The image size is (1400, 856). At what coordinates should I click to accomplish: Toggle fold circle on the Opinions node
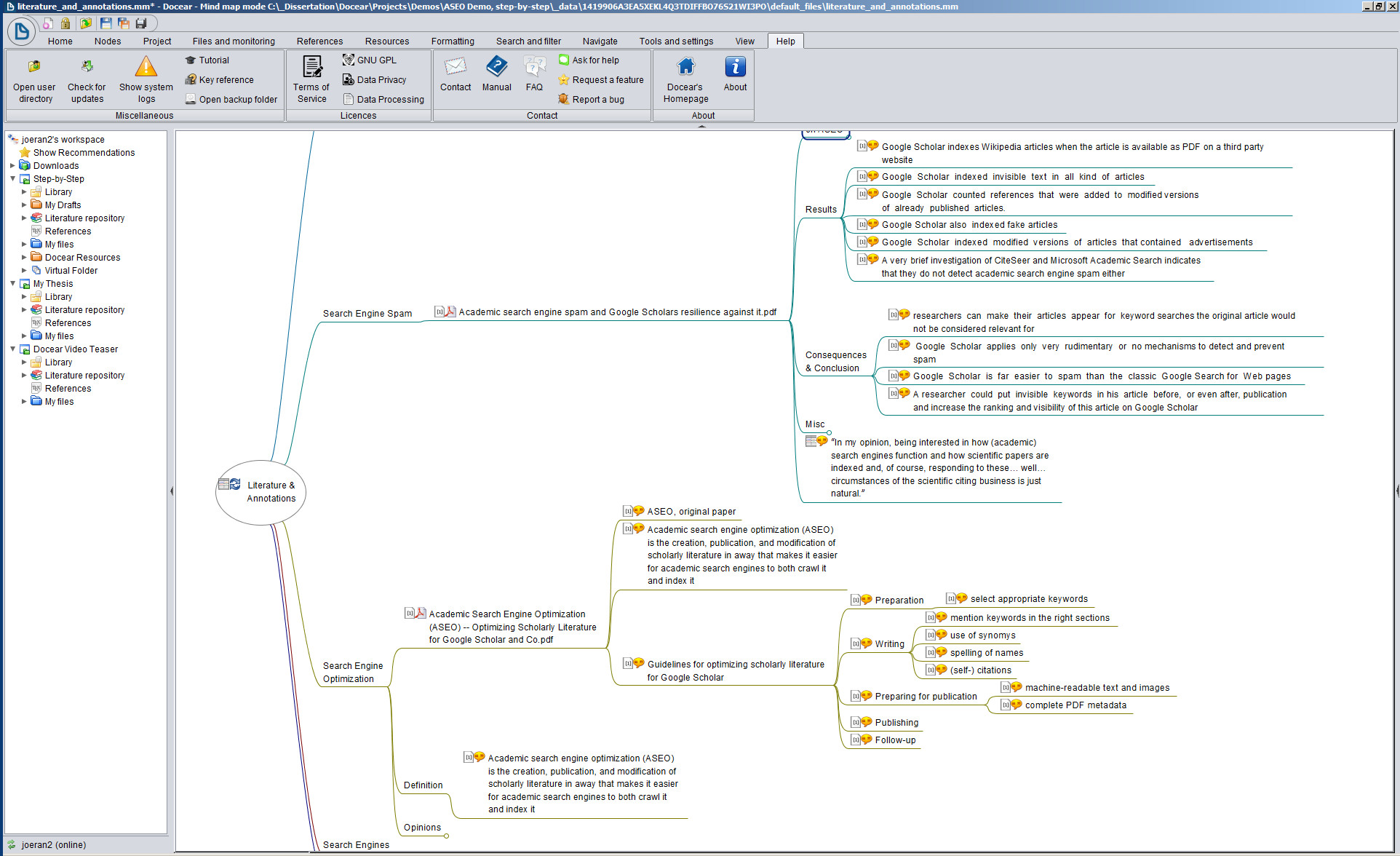(446, 836)
